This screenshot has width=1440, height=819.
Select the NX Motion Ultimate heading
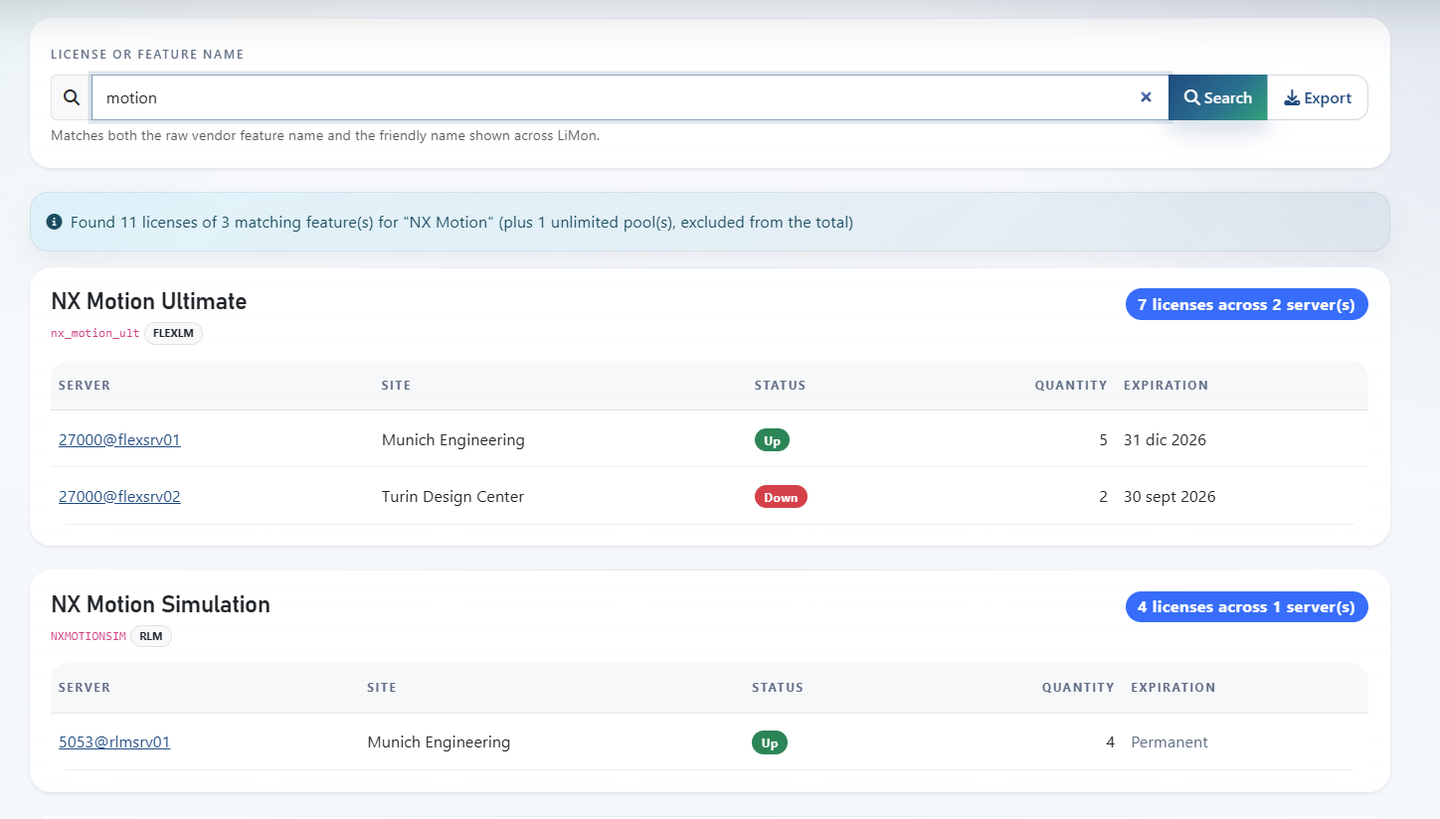click(149, 301)
